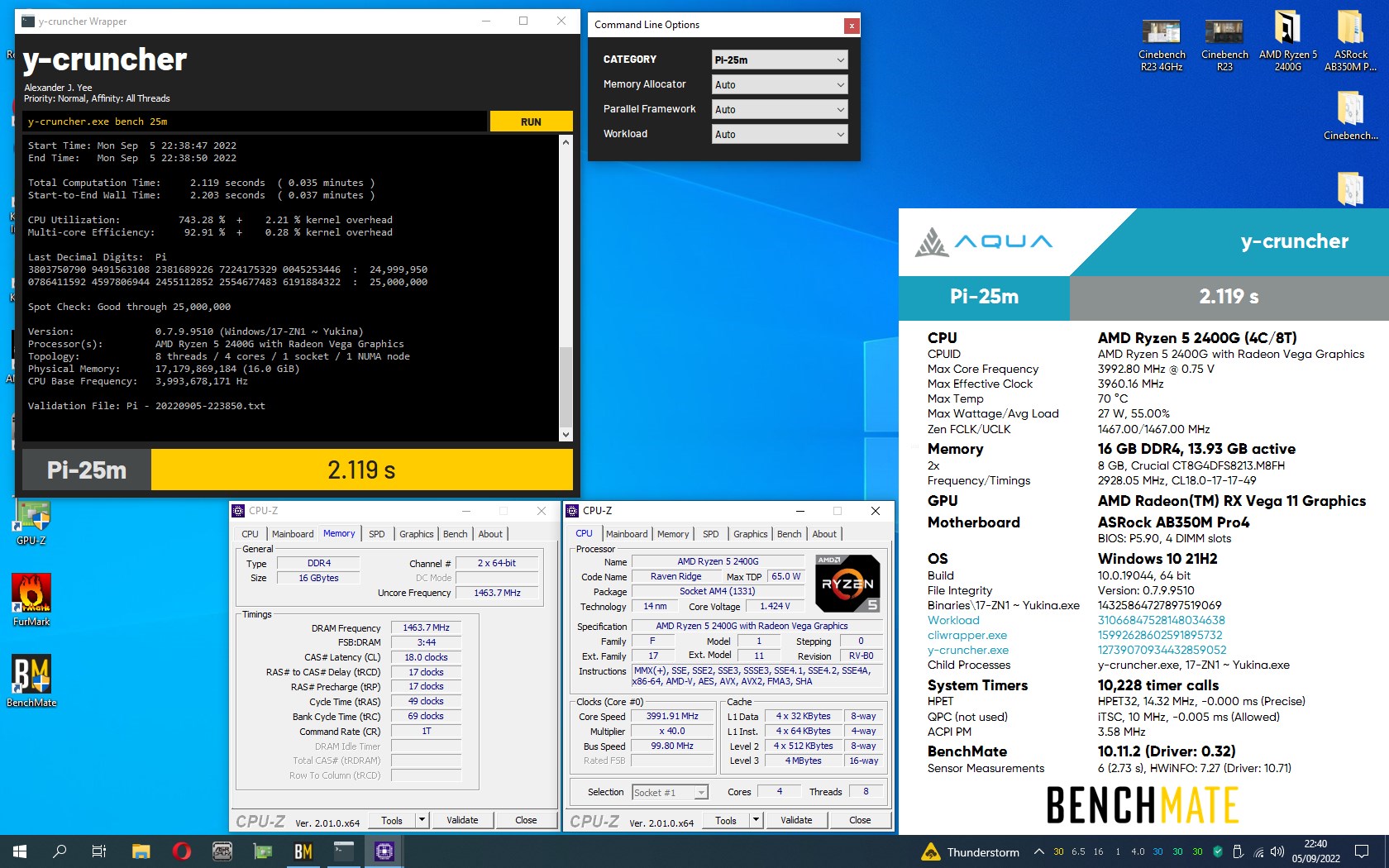Click Close in CPU-Z Memory window
The width and height of the screenshot is (1389, 868).
click(x=526, y=820)
